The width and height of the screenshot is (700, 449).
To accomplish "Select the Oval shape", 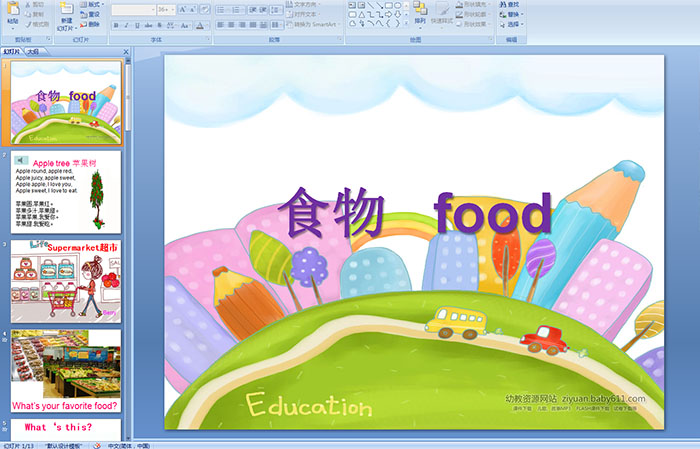I will pyautogui.click(x=397, y=5).
